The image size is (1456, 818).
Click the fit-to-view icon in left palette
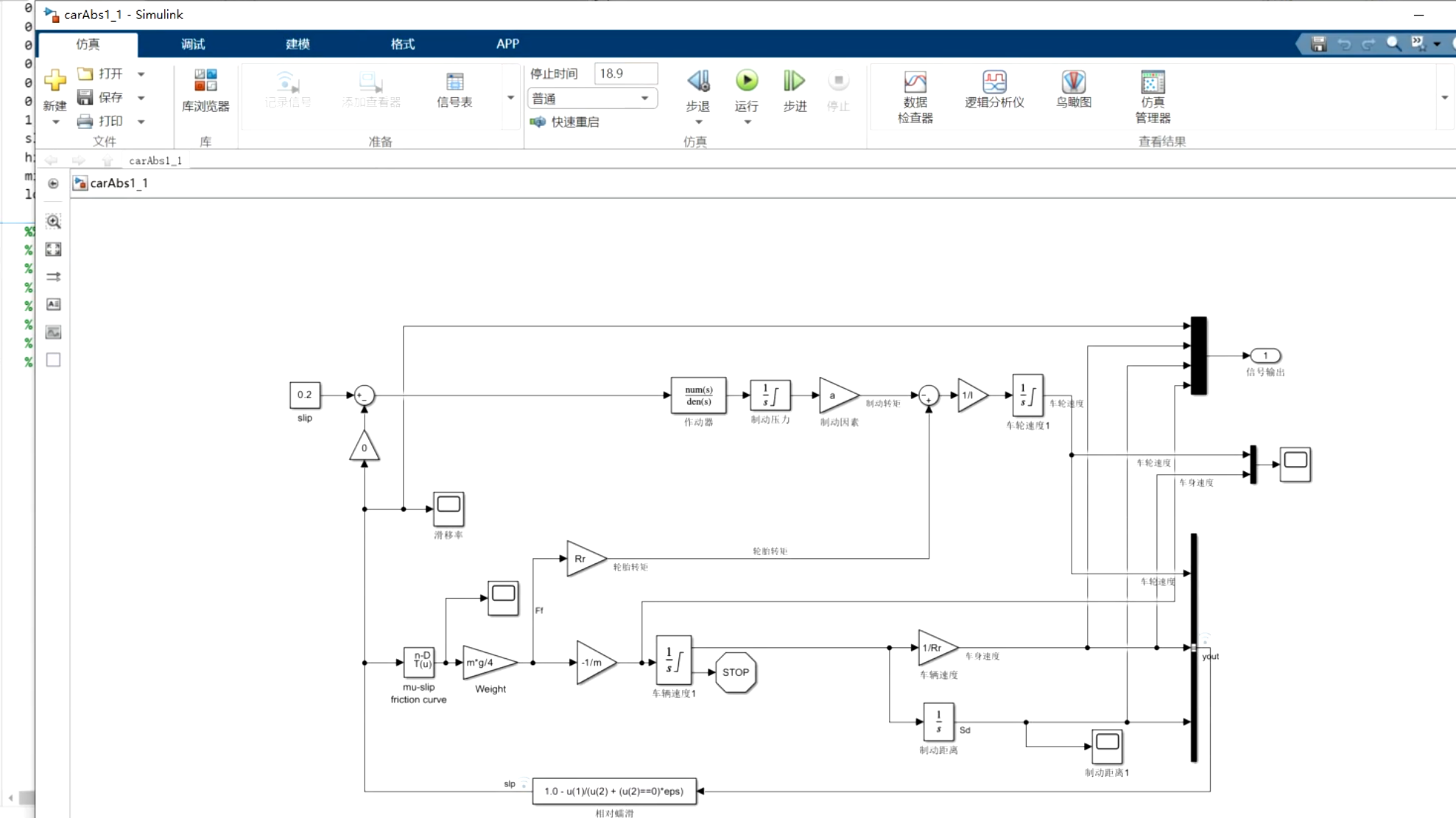coord(53,250)
